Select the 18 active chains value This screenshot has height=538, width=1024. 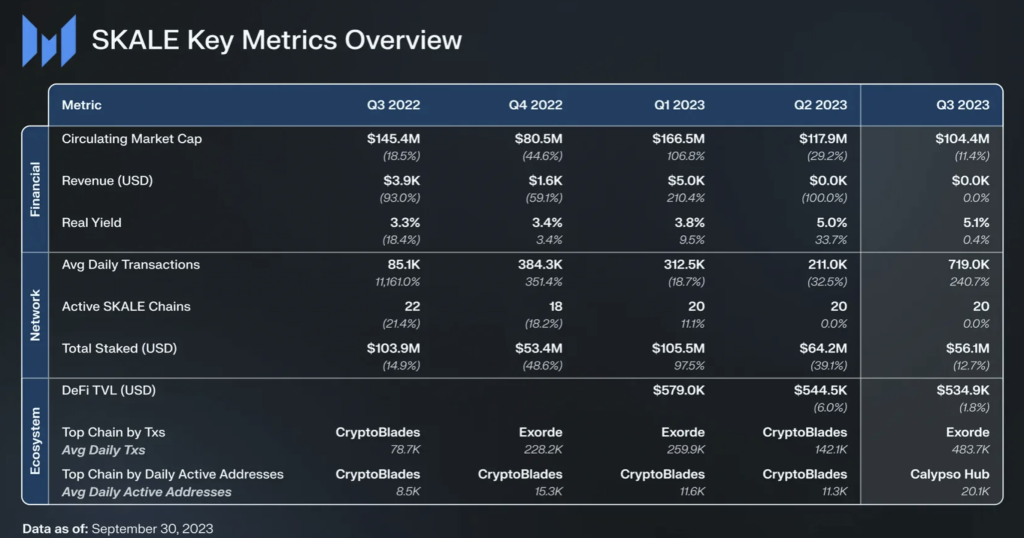[555, 307]
